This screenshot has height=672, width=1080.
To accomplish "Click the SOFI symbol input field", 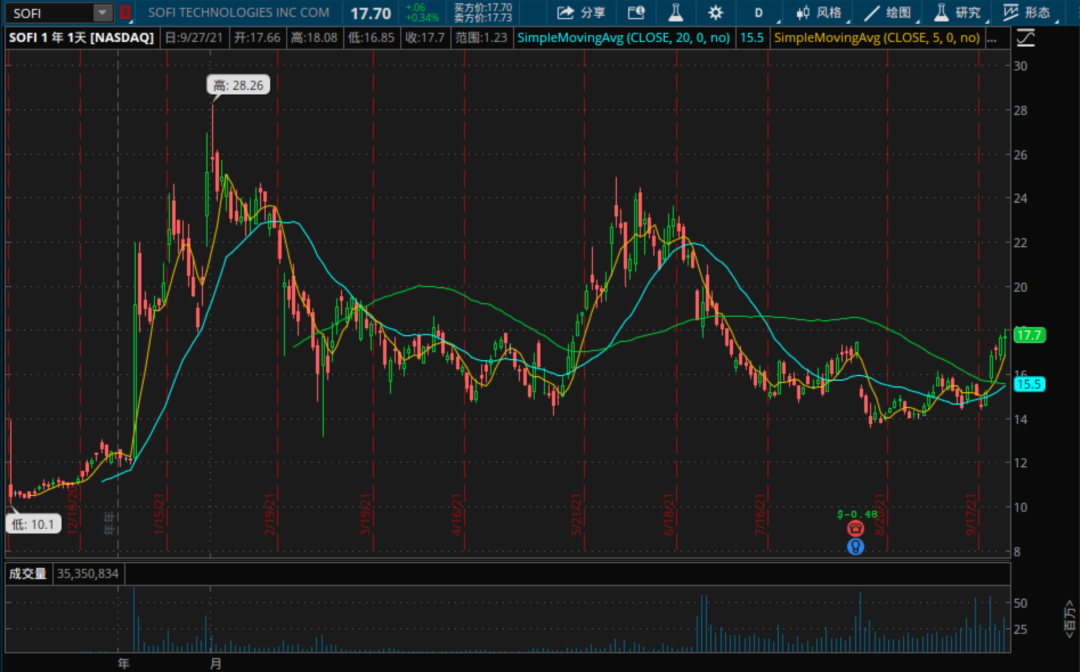I will coord(50,13).
